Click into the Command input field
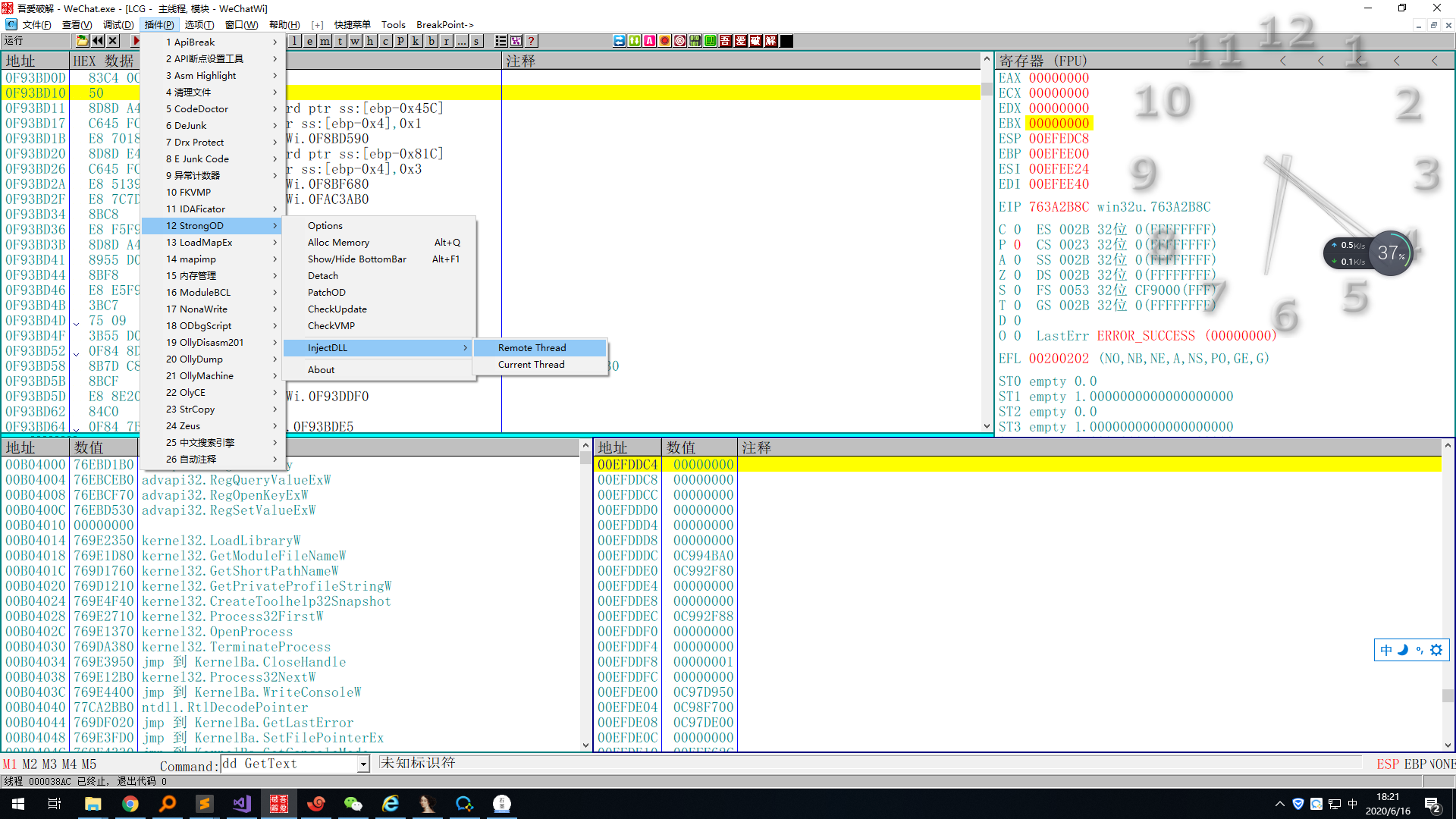This screenshot has height=819, width=1456. coord(289,764)
